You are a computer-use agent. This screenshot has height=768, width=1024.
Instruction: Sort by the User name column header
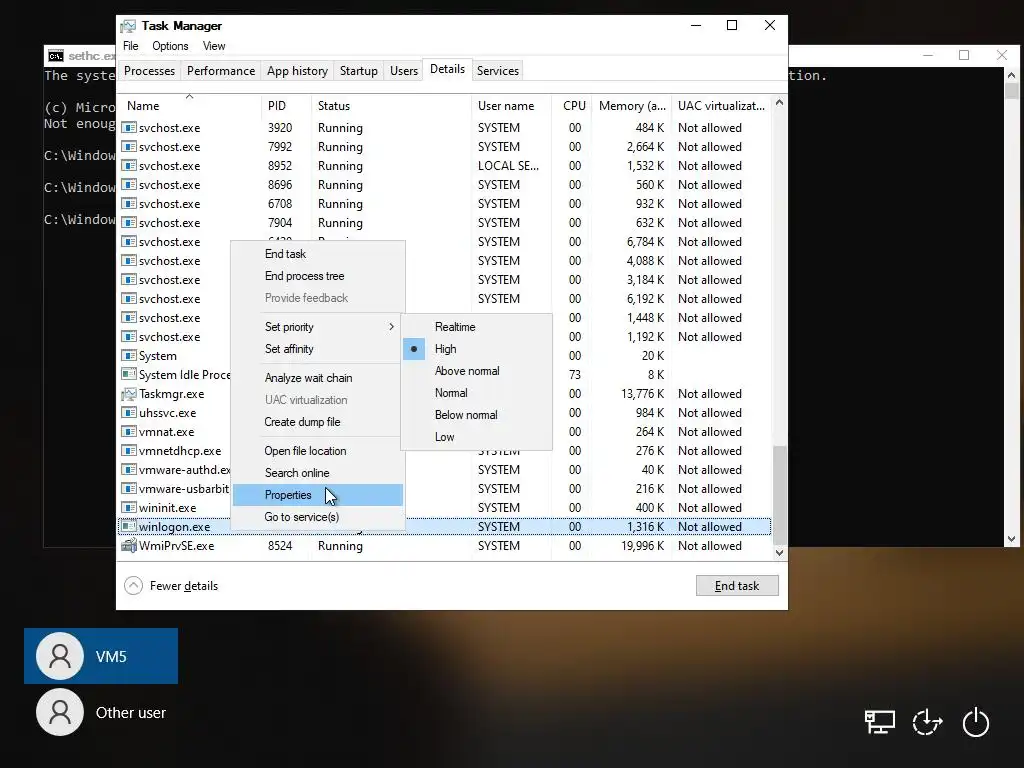pyautogui.click(x=511, y=106)
